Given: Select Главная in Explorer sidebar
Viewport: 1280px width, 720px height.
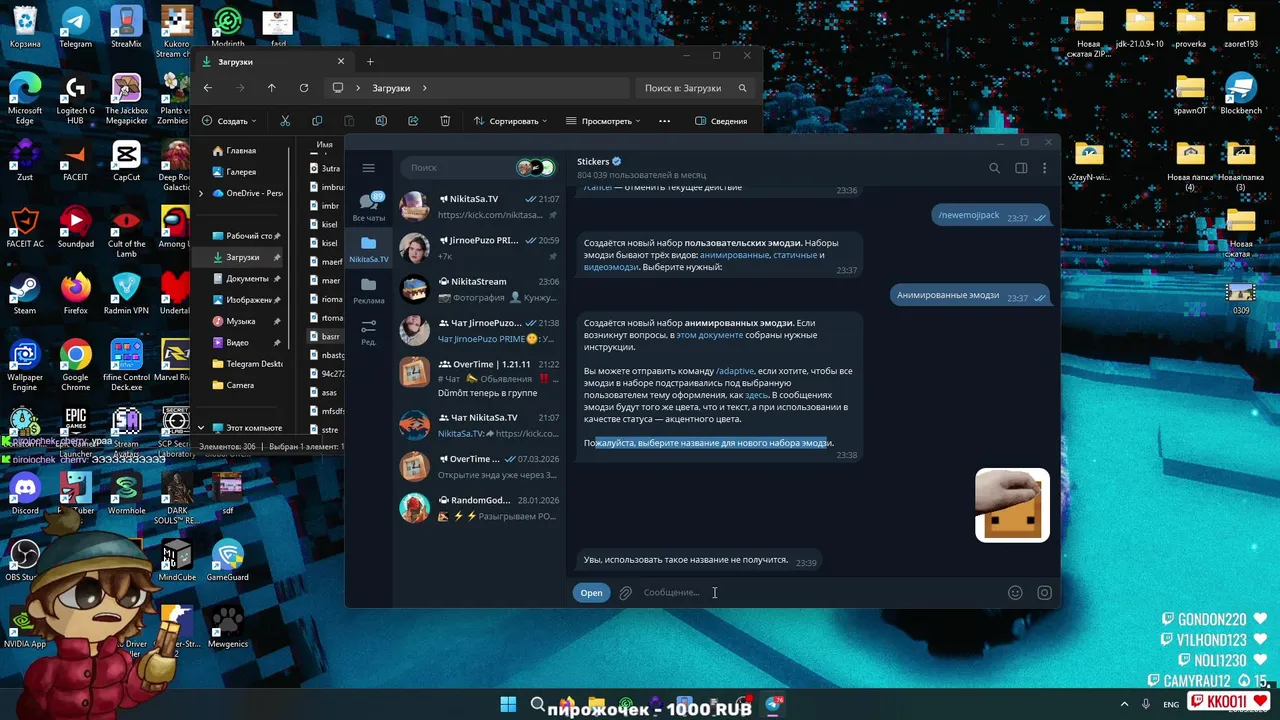Looking at the screenshot, I should [240, 151].
